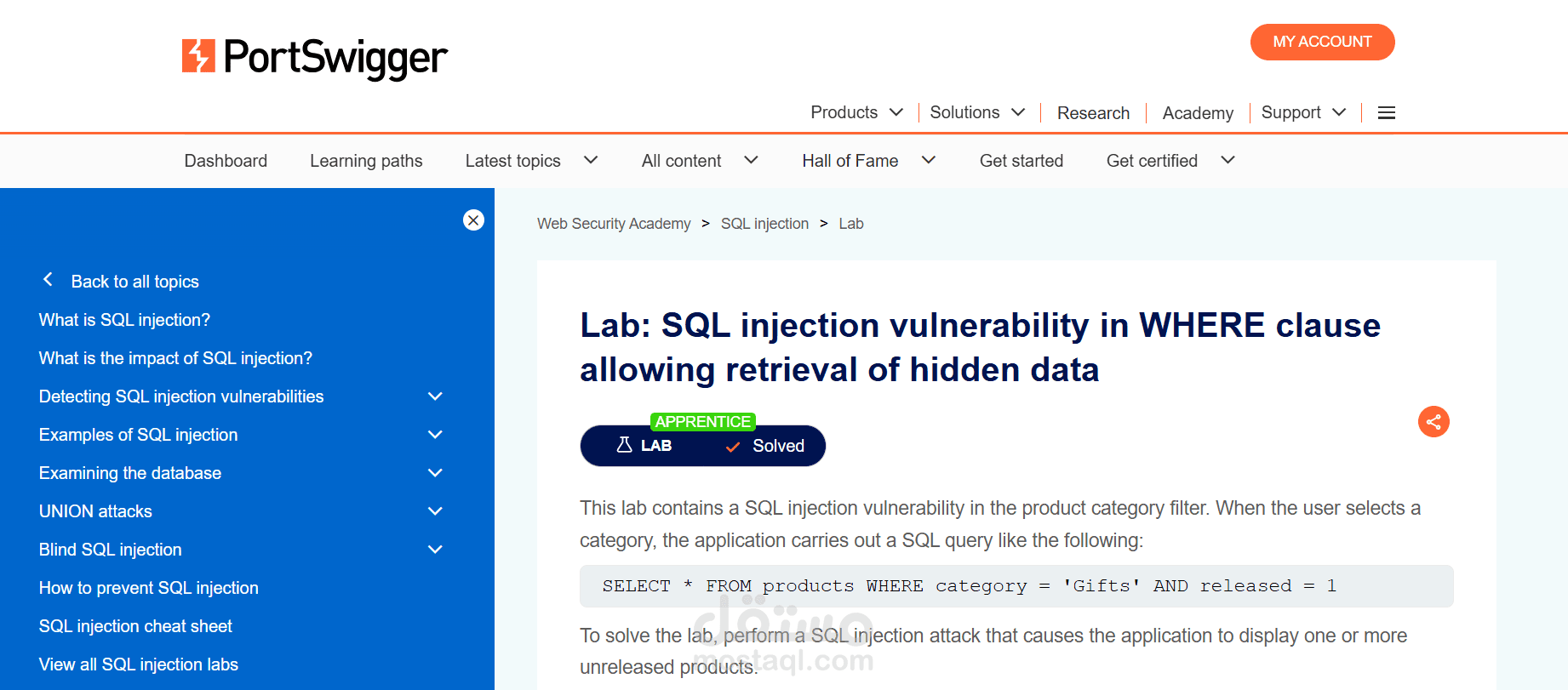This screenshot has height=690, width=1568.
Task: Click the green APPRENTICE level badge
Action: pyautogui.click(x=702, y=422)
